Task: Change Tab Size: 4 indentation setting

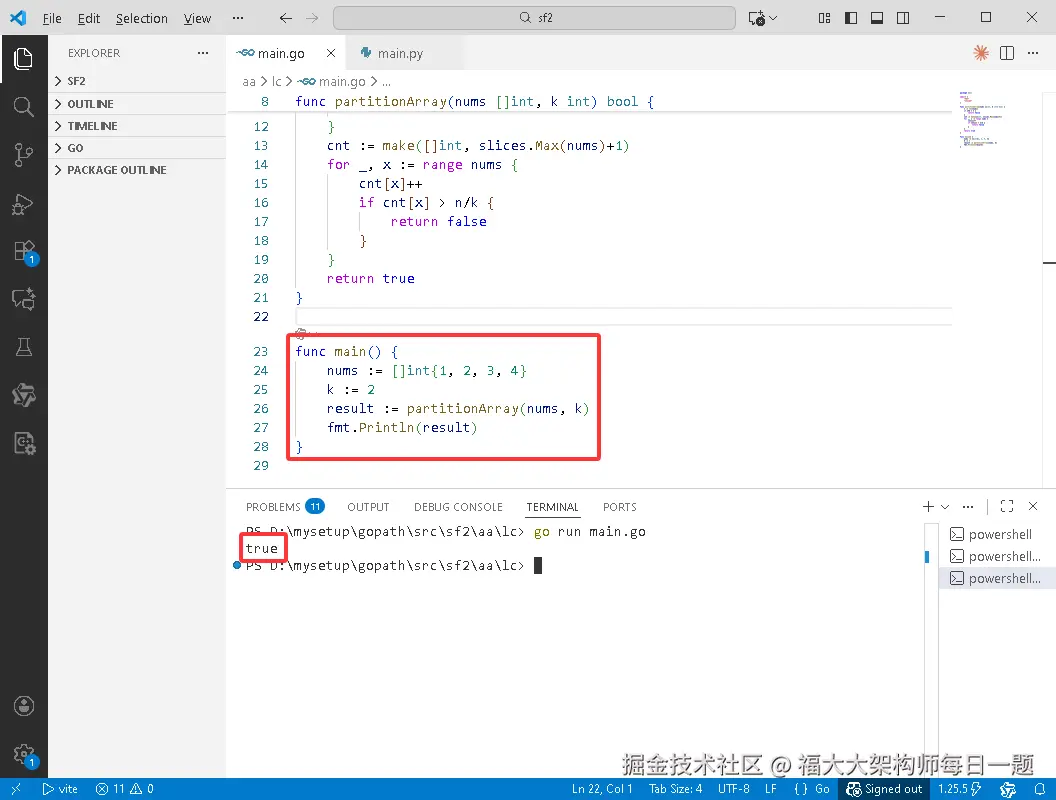Action: coord(675,789)
